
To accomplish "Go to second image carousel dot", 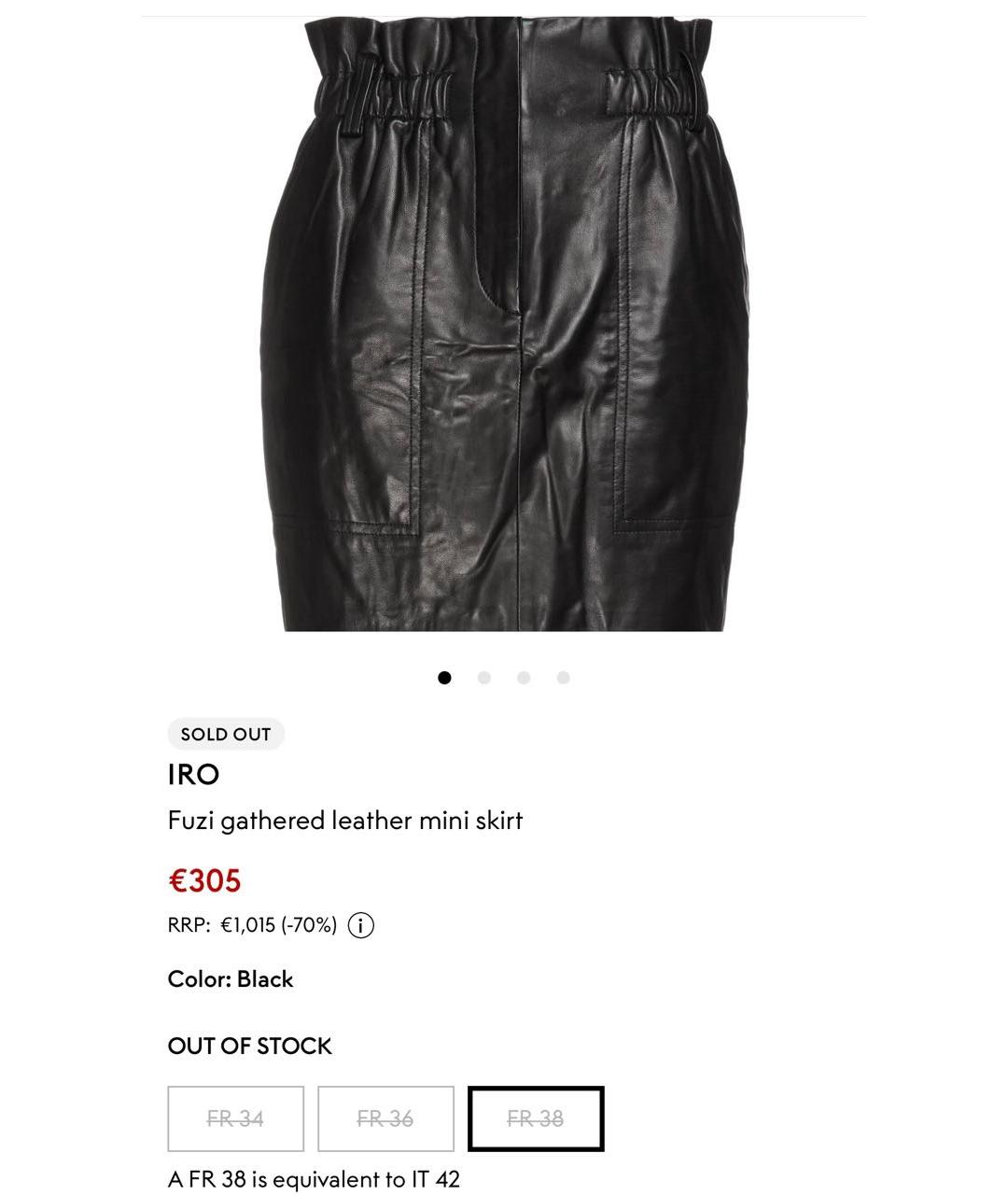I will [483, 678].
